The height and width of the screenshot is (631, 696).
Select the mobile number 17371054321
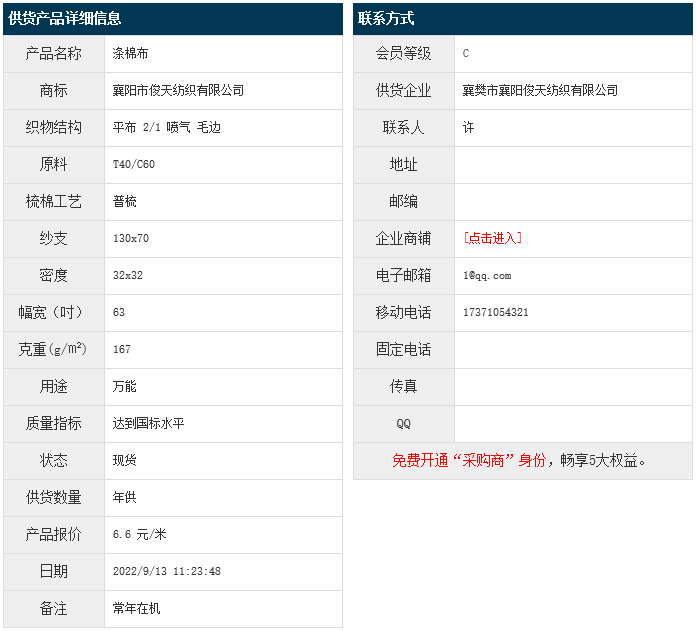click(x=496, y=312)
